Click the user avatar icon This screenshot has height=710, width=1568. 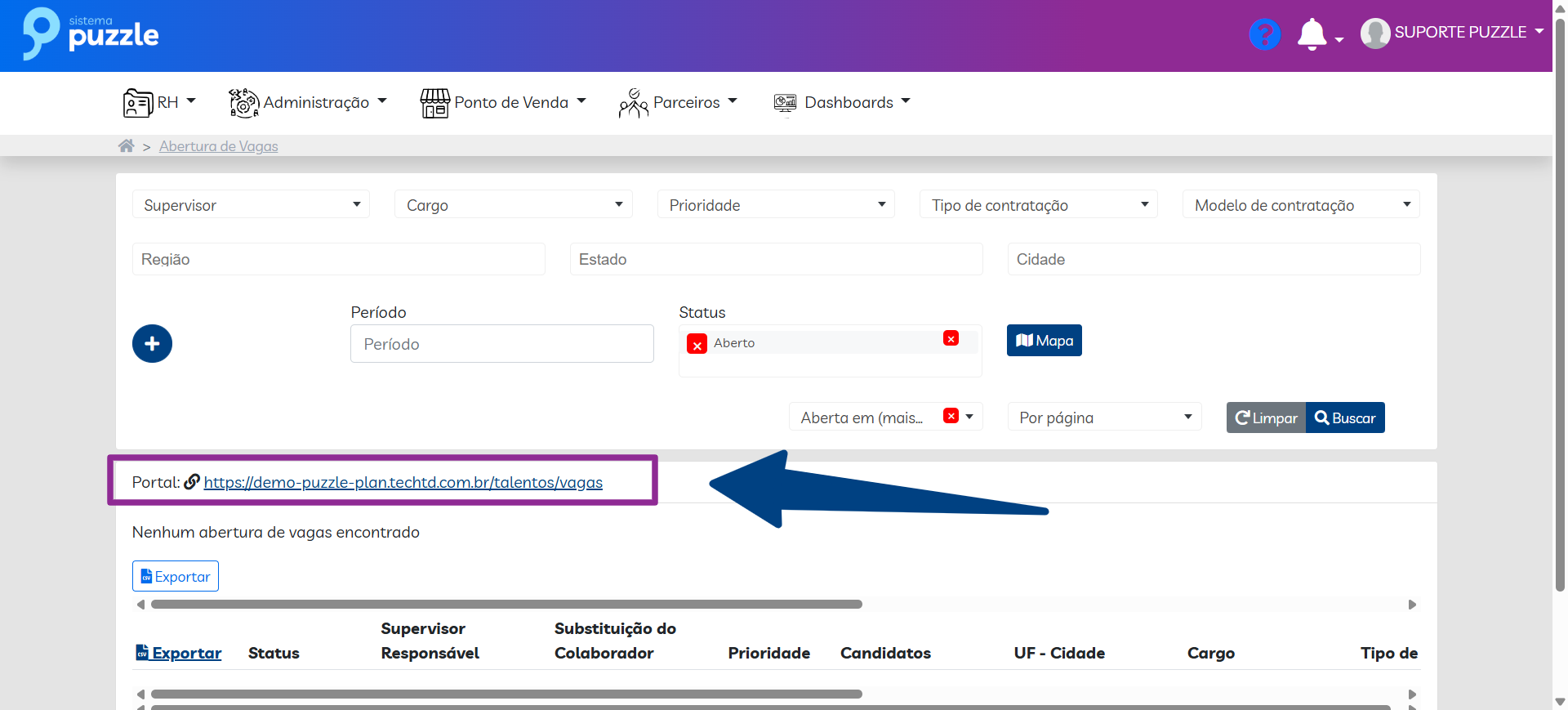click(x=1375, y=33)
